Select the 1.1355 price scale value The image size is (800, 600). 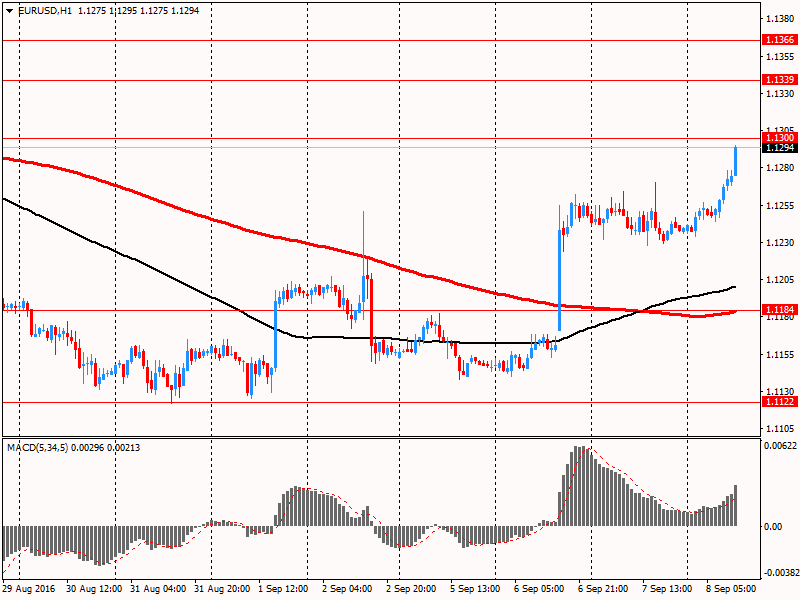coord(780,56)
